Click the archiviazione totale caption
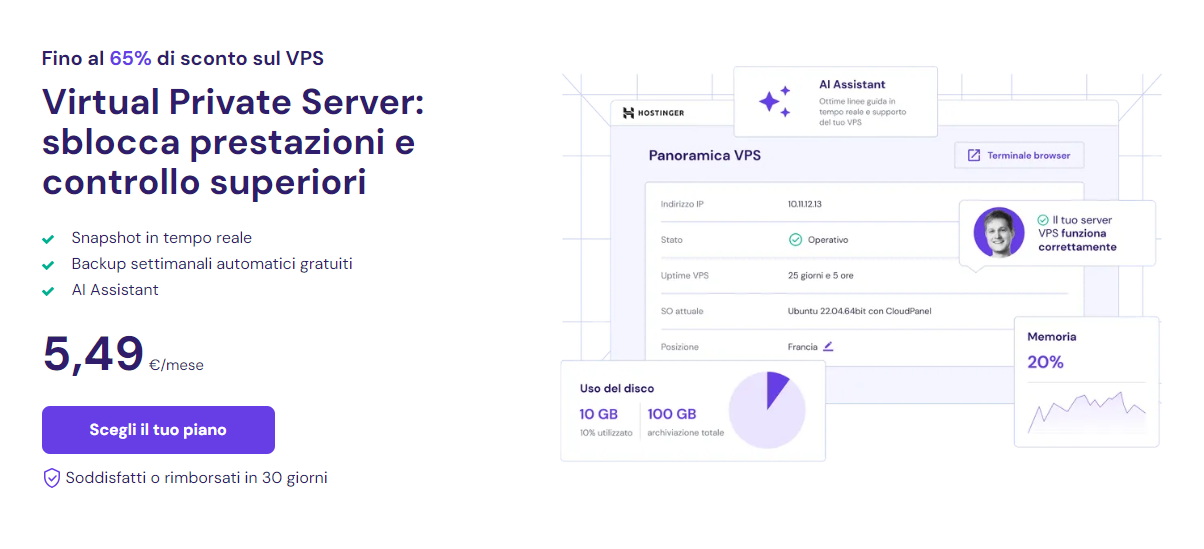This screenshot has width=1204, height=549. (686, 433)
